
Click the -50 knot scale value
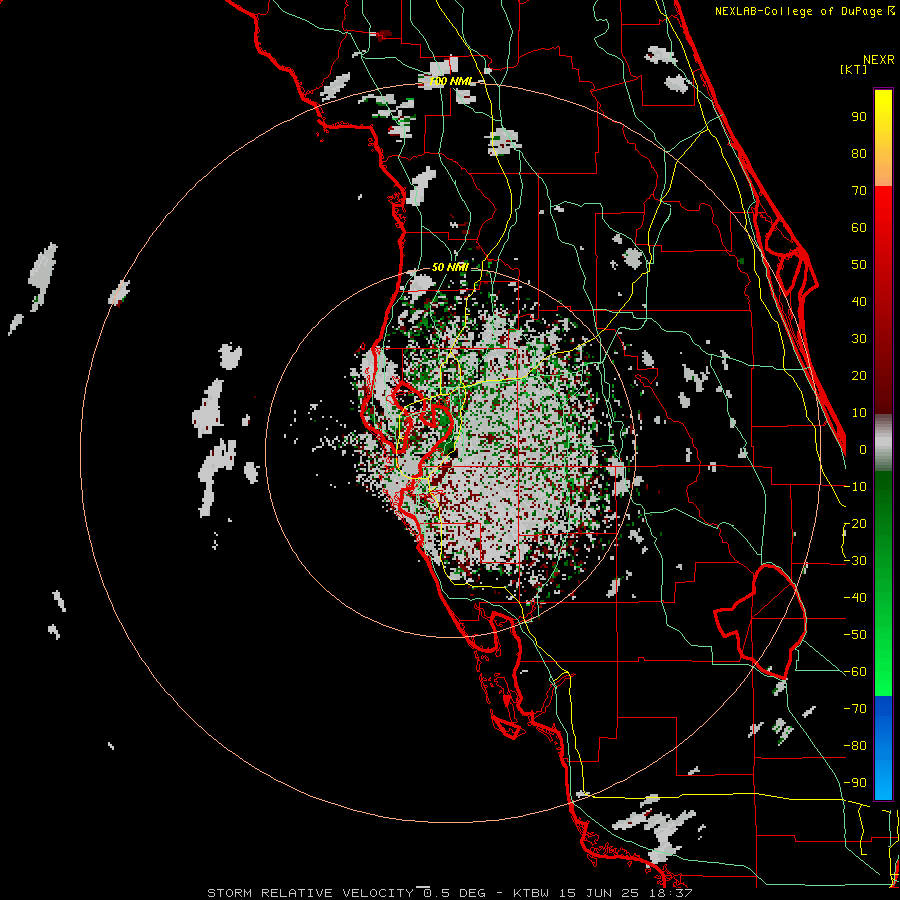click(x=855, y=635)
